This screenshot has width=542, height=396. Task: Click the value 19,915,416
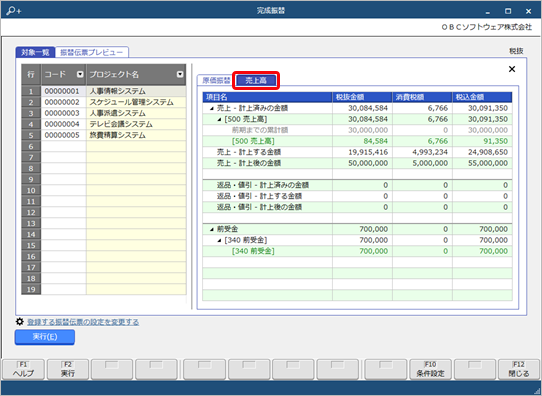368,152
